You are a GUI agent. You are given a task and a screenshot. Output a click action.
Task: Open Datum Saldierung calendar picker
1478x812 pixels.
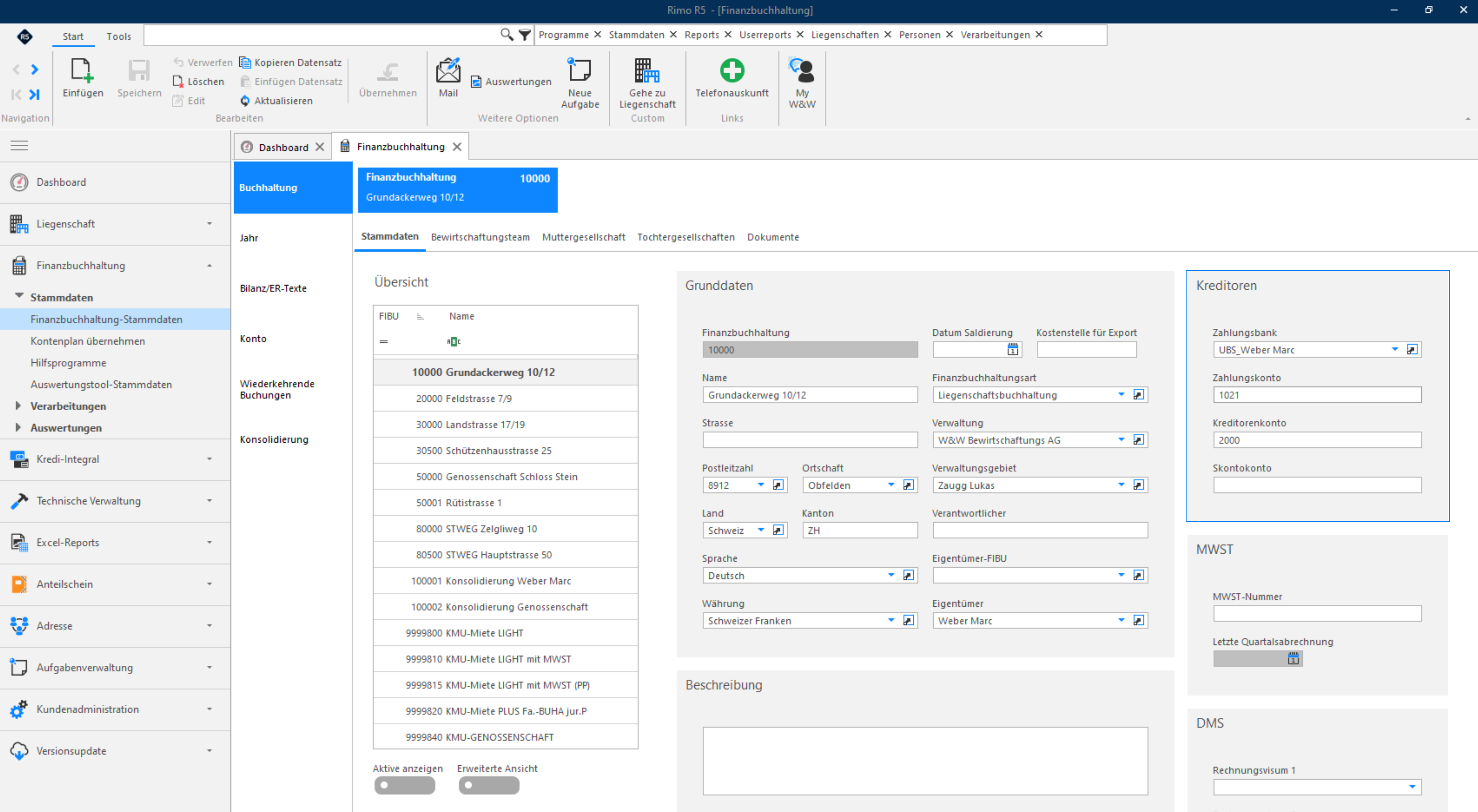(x=1013, y=350)
